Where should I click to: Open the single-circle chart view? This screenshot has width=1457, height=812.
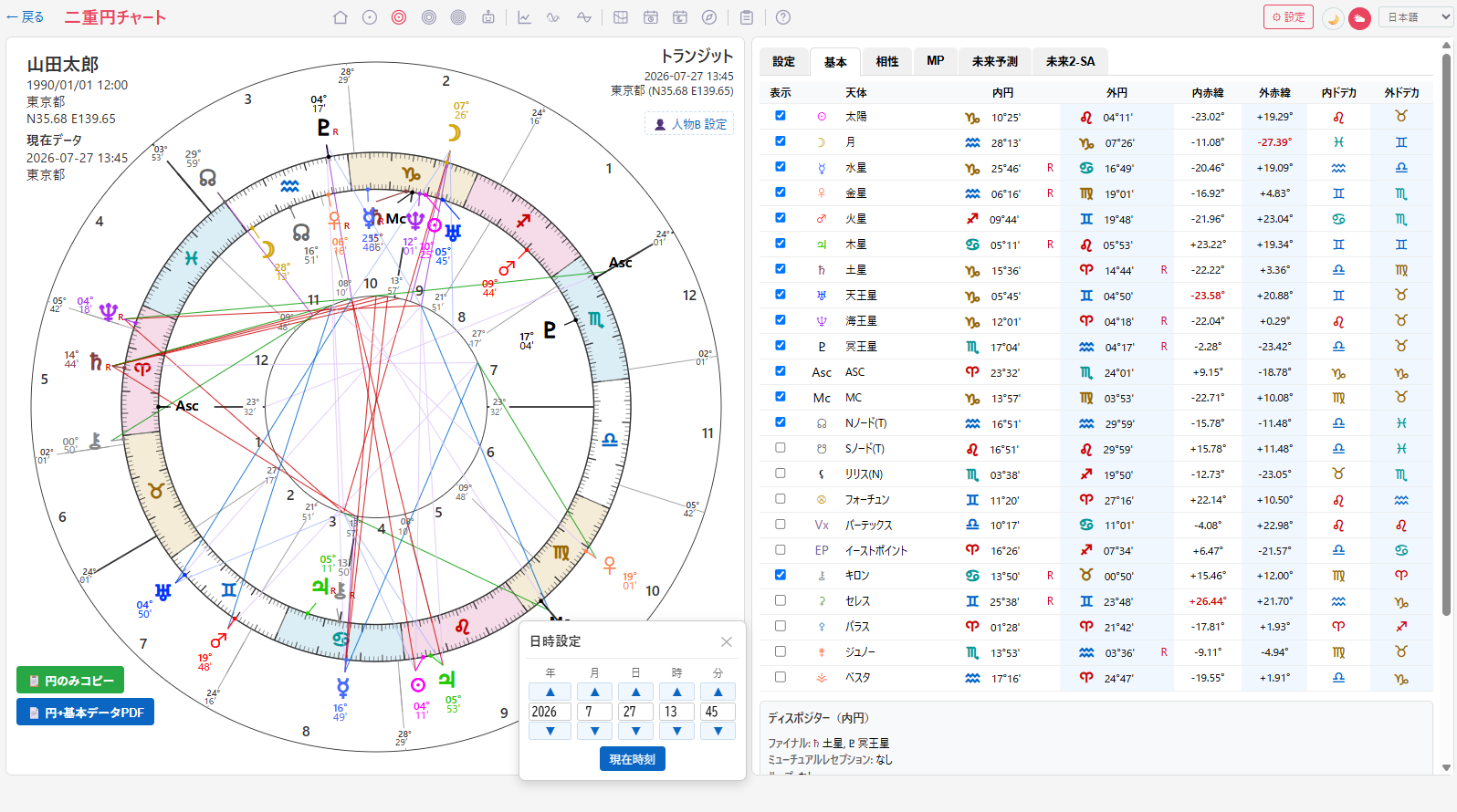[370, 17]
